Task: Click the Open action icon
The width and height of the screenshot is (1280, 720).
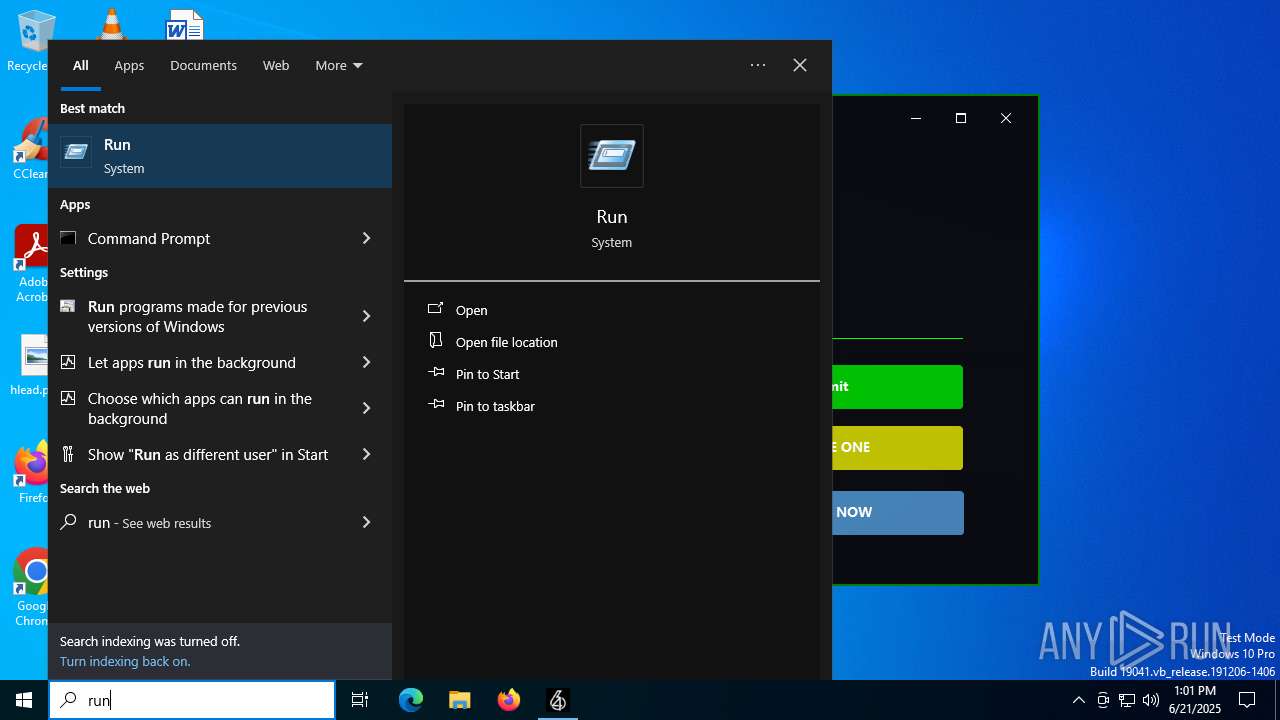Action: (436, 310)
